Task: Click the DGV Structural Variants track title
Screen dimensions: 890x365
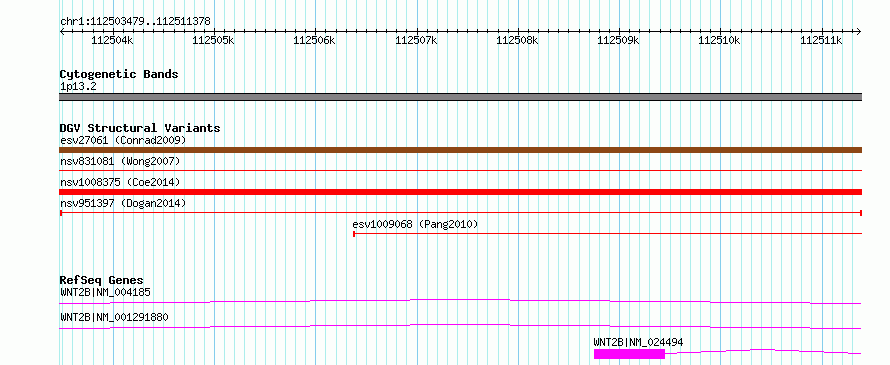Action: point(140,128)
